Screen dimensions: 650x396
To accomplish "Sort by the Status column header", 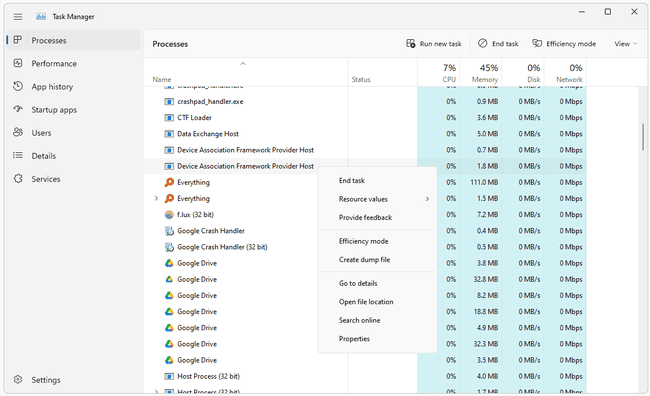I will [x=383, y=73].
